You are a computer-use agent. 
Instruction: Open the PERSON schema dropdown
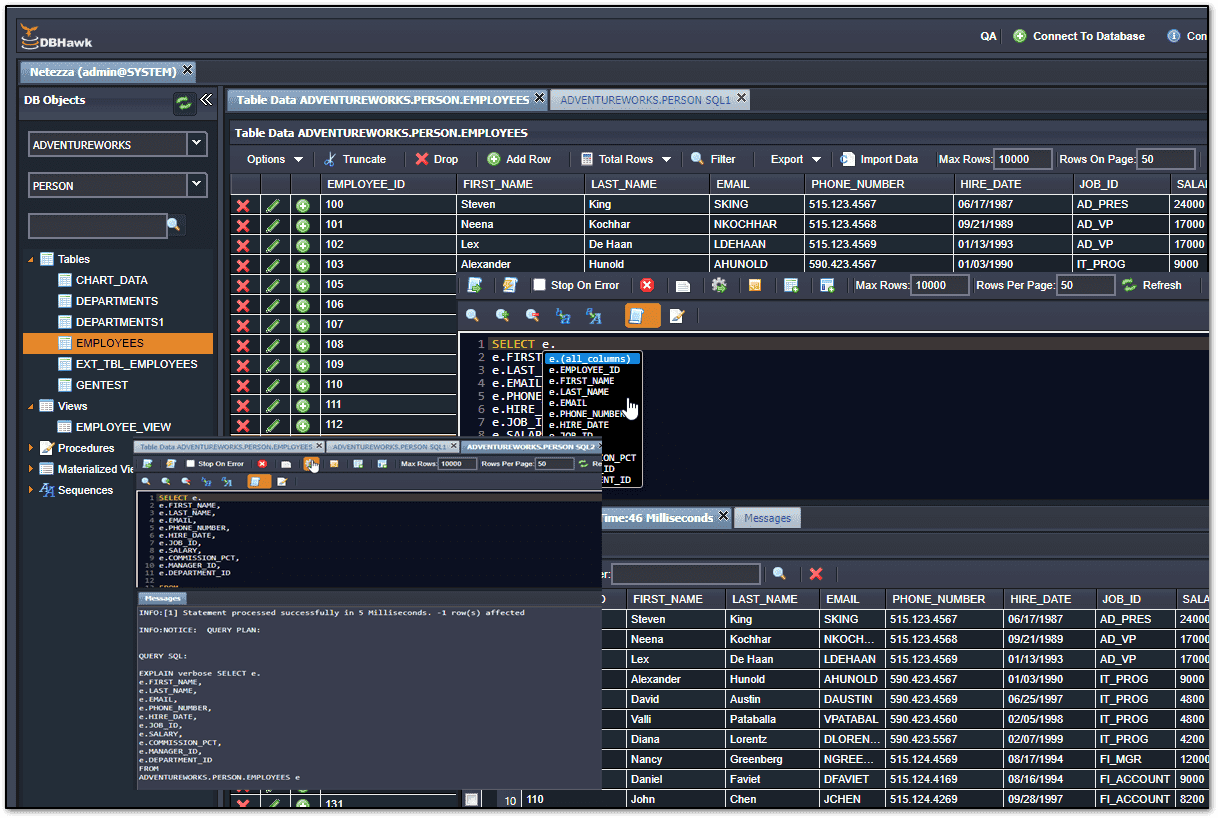point(196,185)
